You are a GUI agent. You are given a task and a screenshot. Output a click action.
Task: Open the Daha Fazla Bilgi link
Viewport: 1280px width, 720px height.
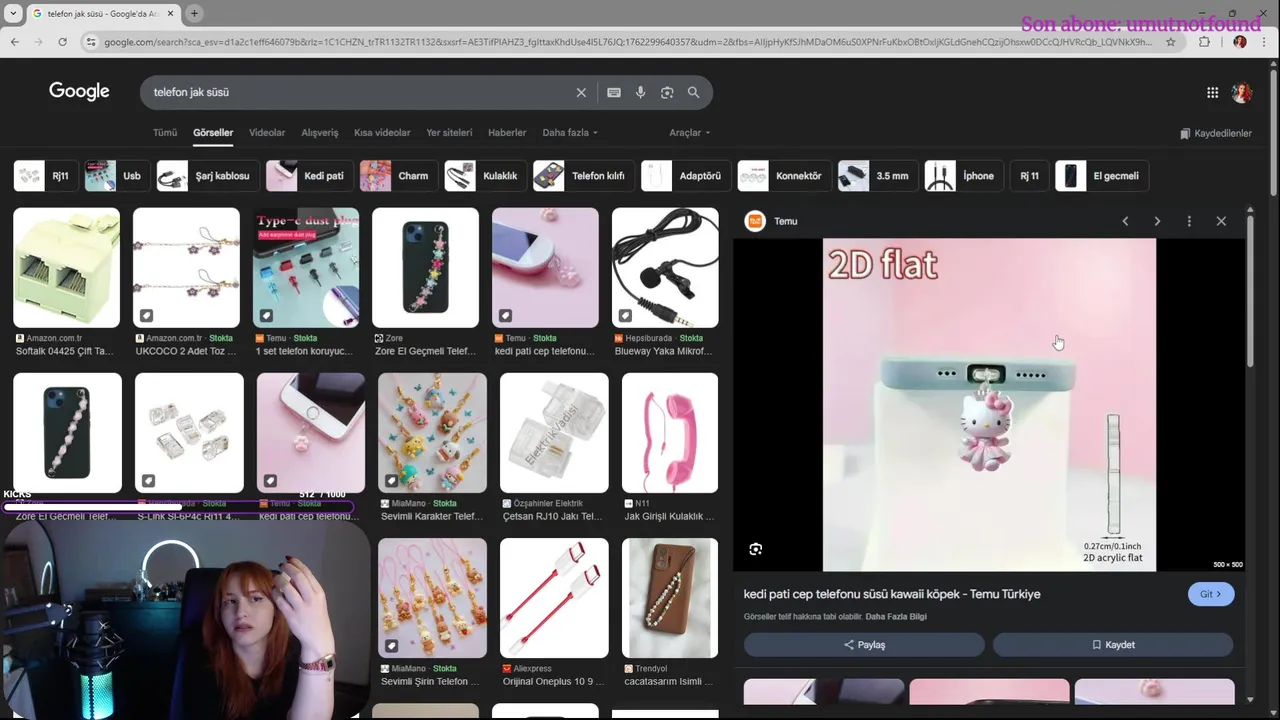coord(896,617)
